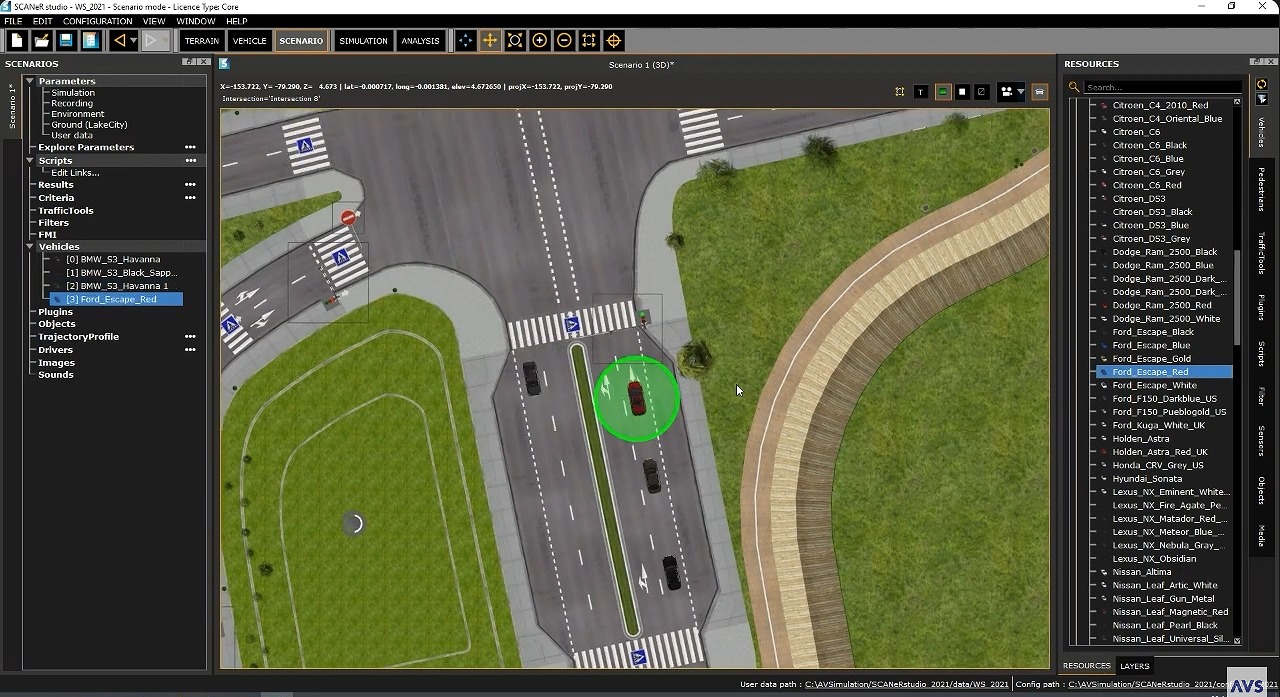Switch to TERRAIN mode
The height and width of the screenshot is (697, 1280).
[x=201, y=41]
